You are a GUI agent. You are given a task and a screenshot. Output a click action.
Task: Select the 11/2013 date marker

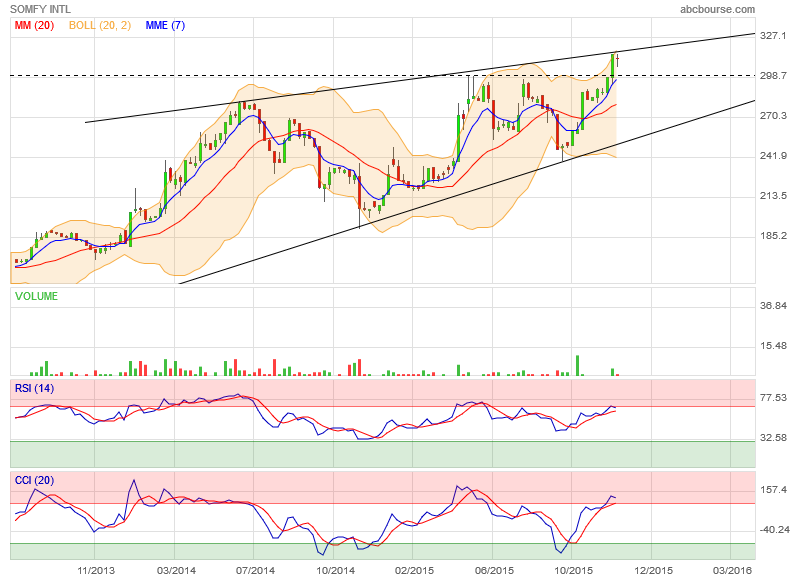pos(96,570)
